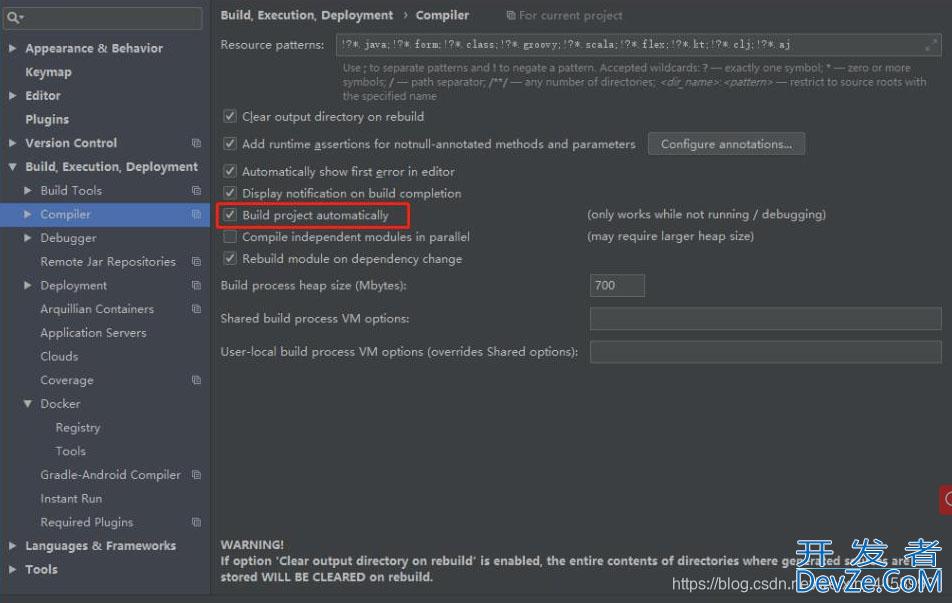Expand the Editor section
952x603 pixels.
pos(12,95)
